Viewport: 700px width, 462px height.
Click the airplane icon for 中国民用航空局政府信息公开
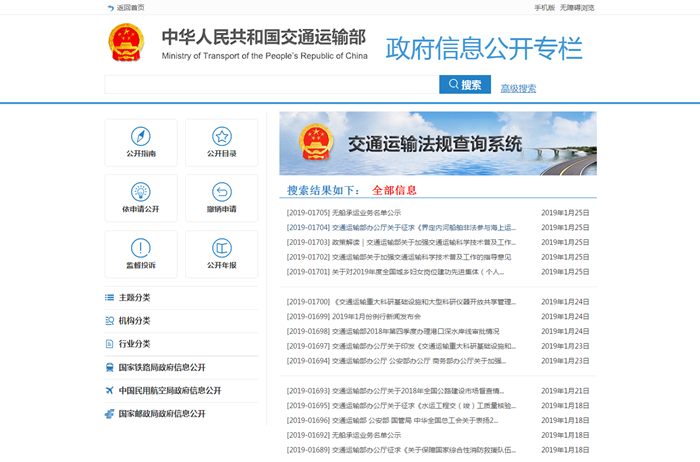[109, 391]
